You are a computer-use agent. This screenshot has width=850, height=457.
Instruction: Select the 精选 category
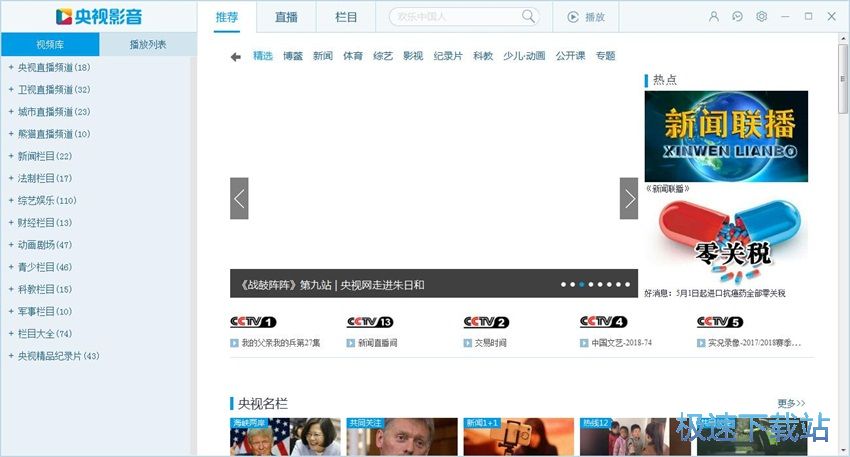click(x=263, y=56)
